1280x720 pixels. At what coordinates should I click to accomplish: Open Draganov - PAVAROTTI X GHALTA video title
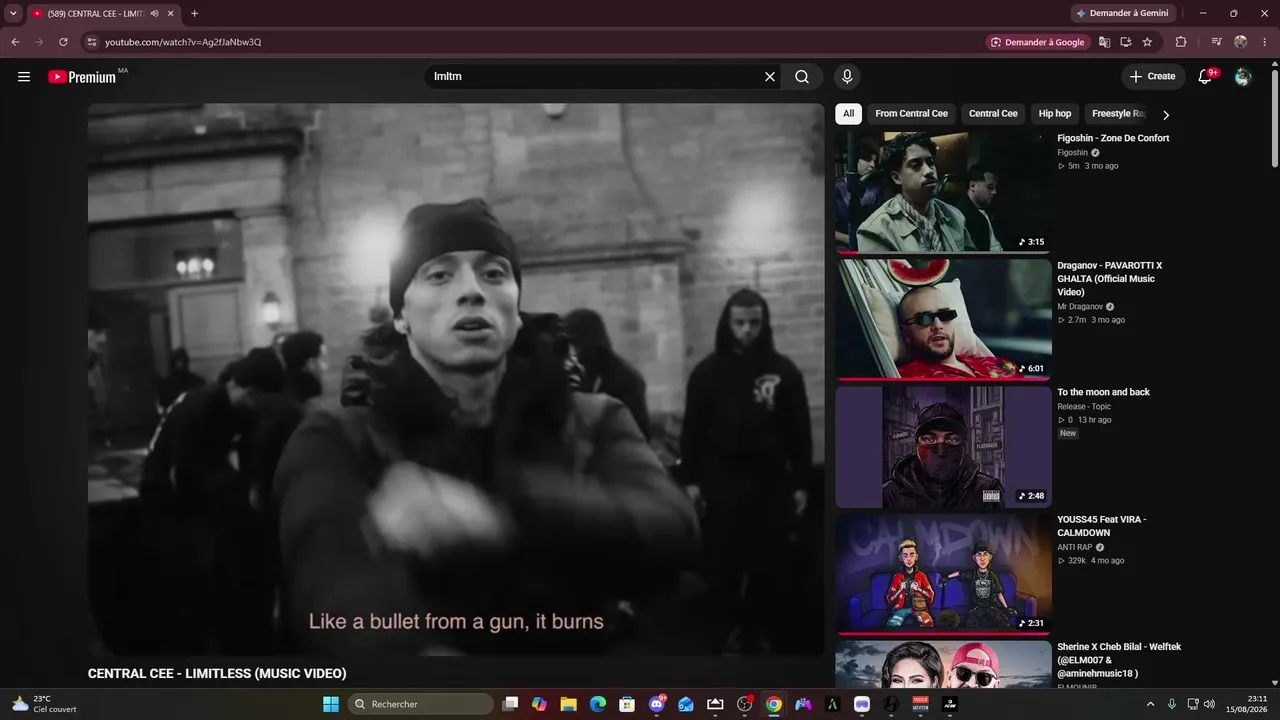1110,279
